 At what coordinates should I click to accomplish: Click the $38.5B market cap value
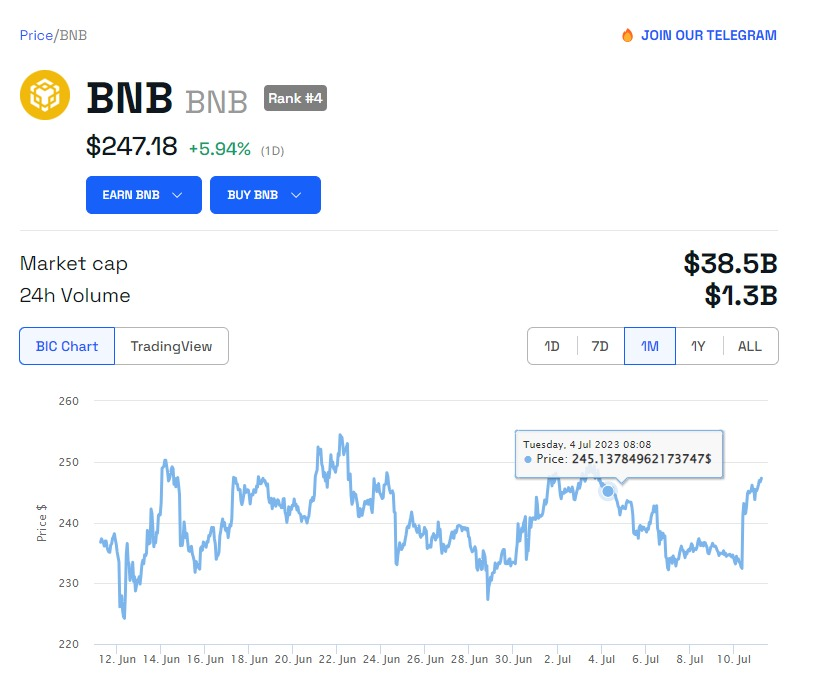[x=730, y=263]
